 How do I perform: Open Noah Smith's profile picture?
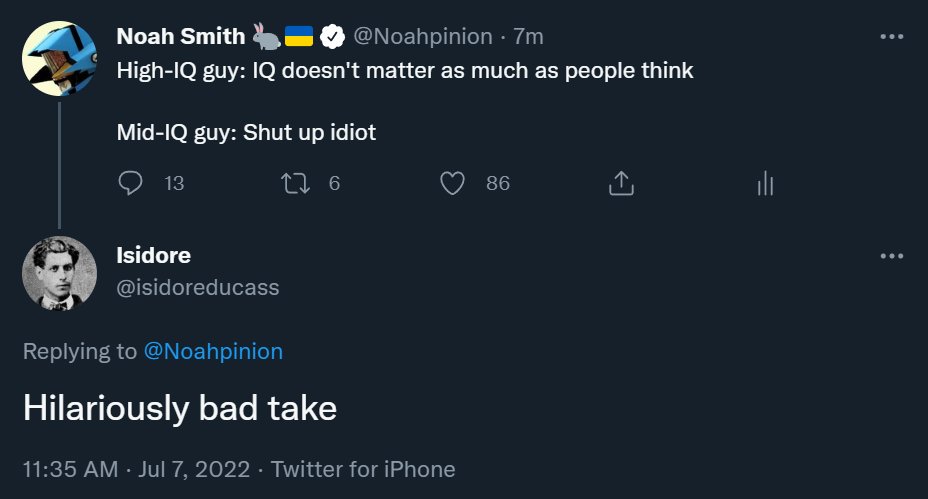(59, 58)
